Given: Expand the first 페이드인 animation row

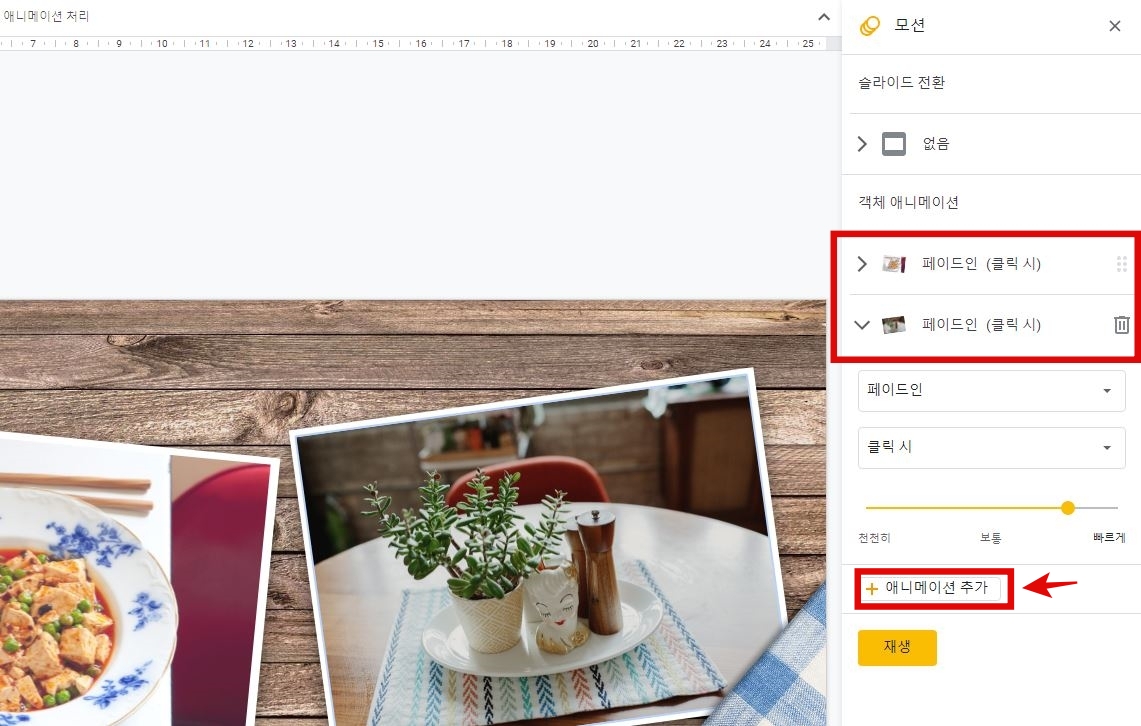Looking at the screenshot, I should (x=862, y=263).
